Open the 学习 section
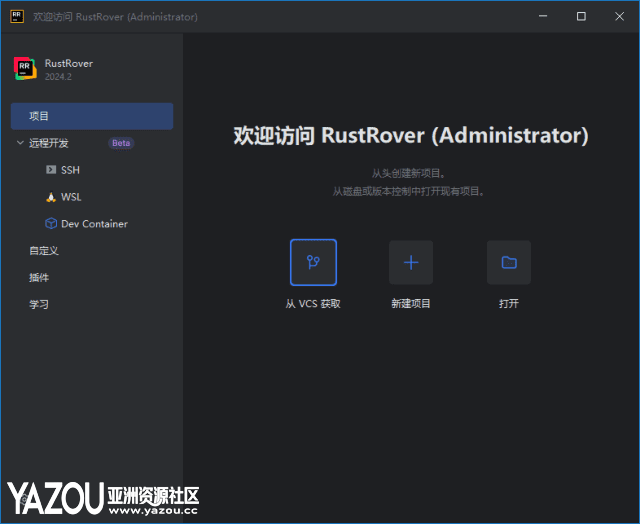The image size is (640, 524). (x=39, y=304)
